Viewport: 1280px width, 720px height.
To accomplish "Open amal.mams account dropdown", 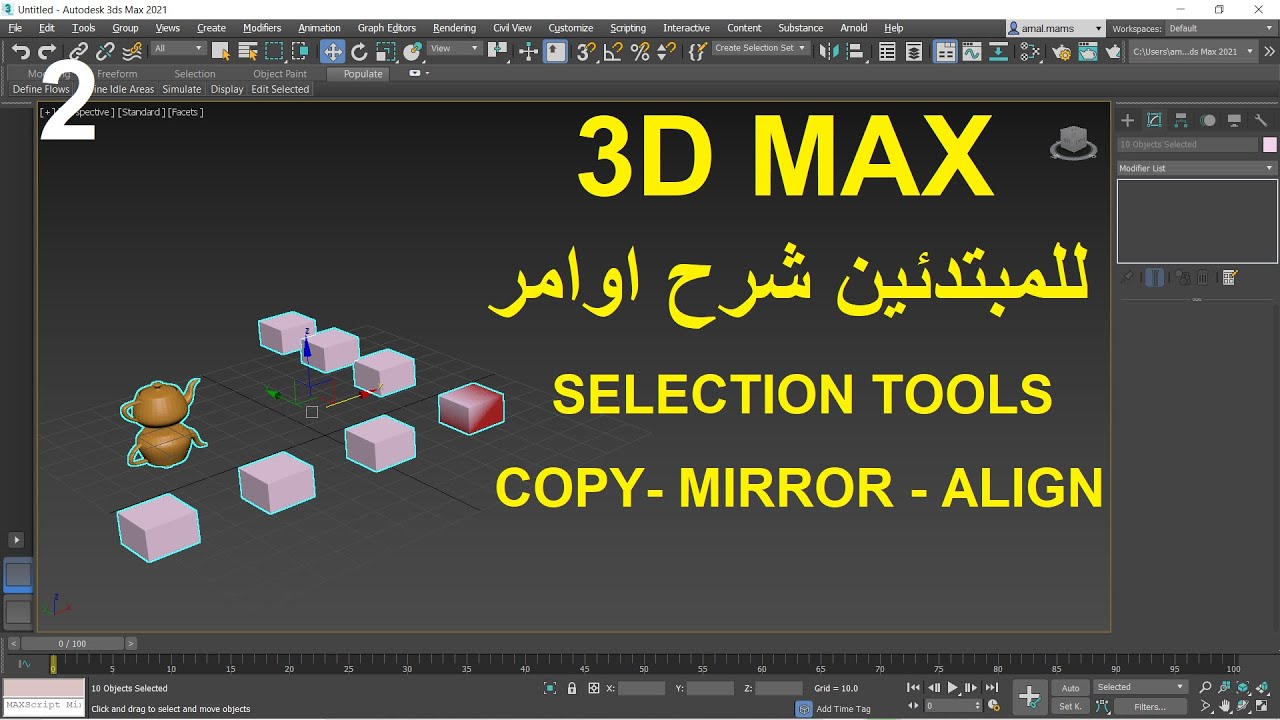I will click(1055, 29).
